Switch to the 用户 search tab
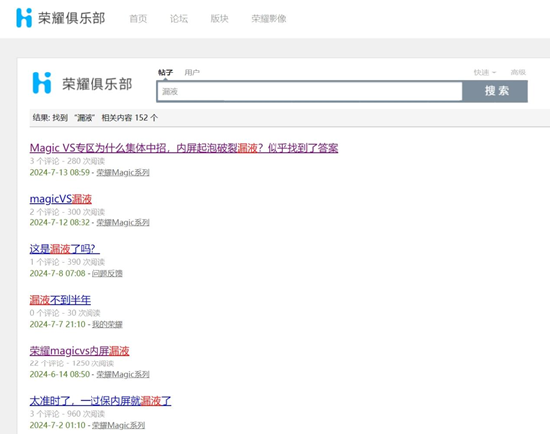Screen dimensions: 550x434 tap(192, 72)
